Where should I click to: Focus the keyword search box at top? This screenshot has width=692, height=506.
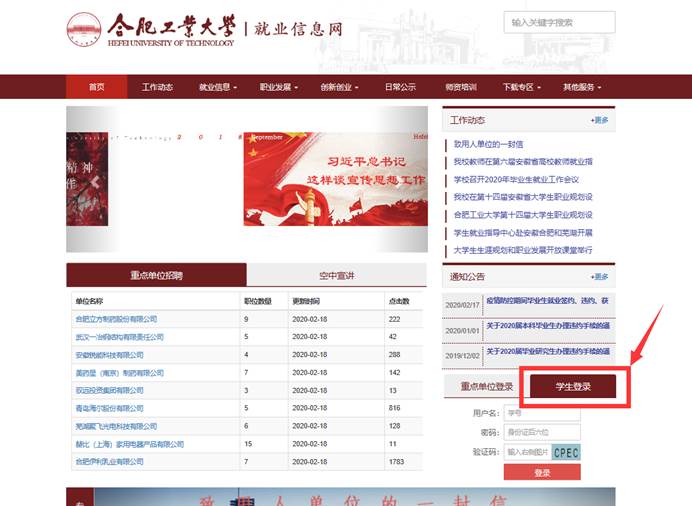coord(560,22)
